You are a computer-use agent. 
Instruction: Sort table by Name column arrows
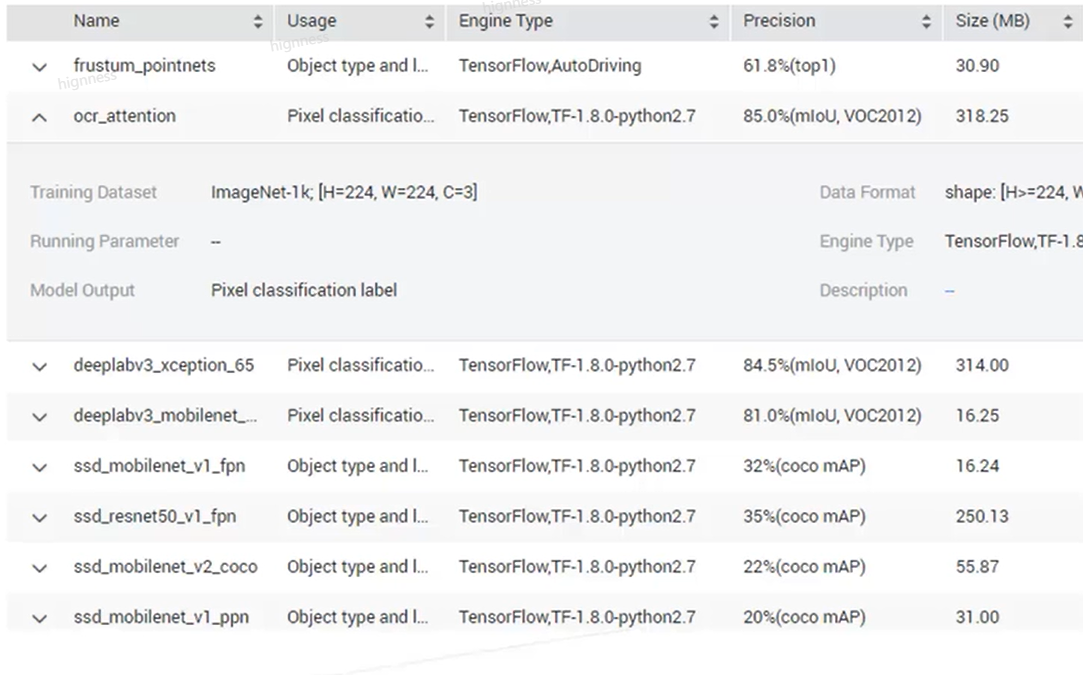pyautogui.click(x=258, y=22)
